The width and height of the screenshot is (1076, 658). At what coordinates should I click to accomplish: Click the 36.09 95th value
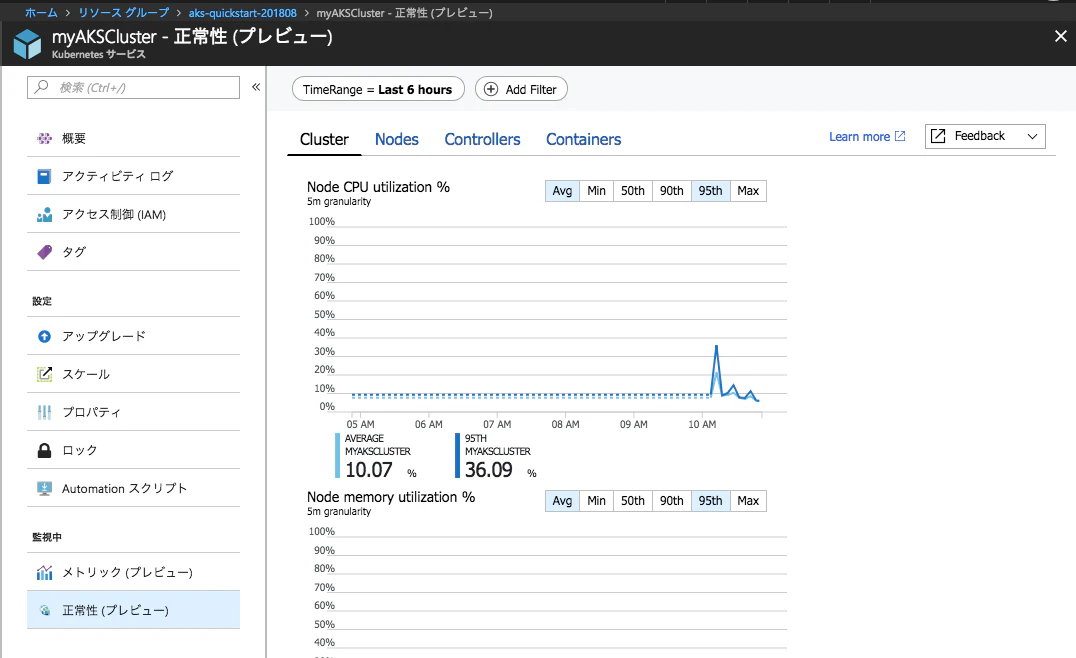(x=489, y=470)
